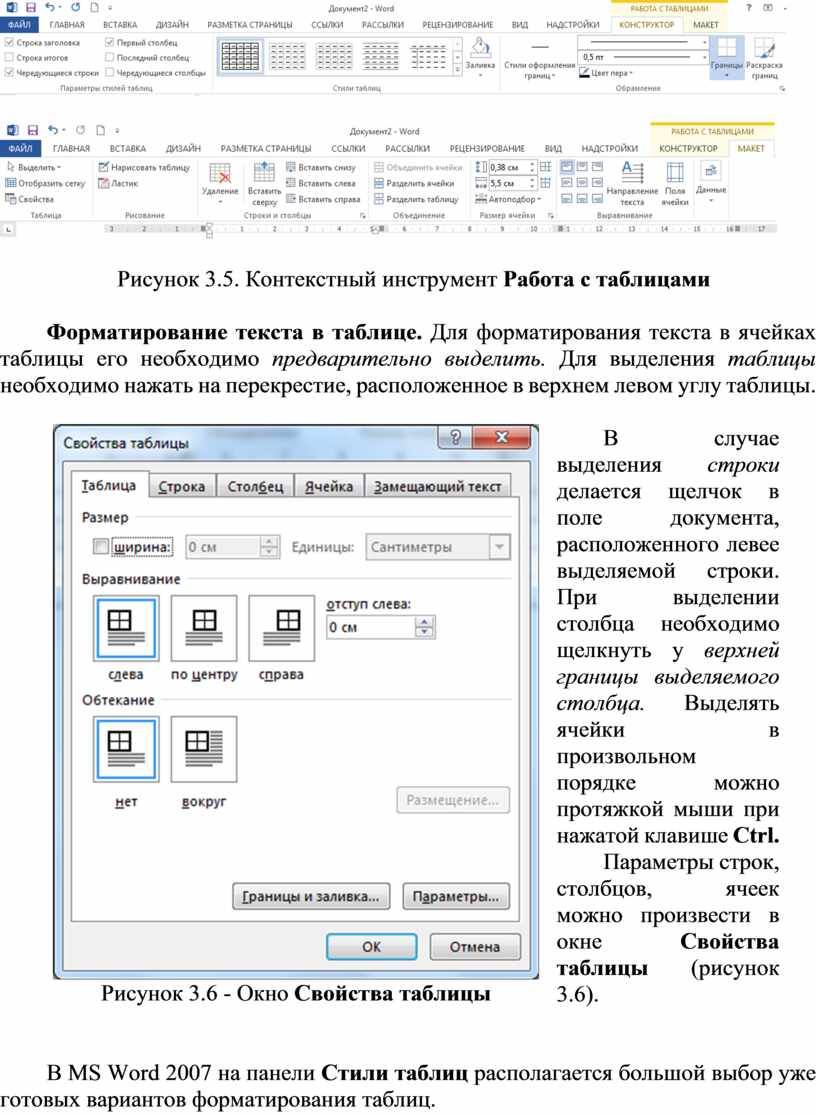Select вокруг text wrapping option
Image resolution: width=816 pixels, height=1114 pixels.
[x=204, y=750]
